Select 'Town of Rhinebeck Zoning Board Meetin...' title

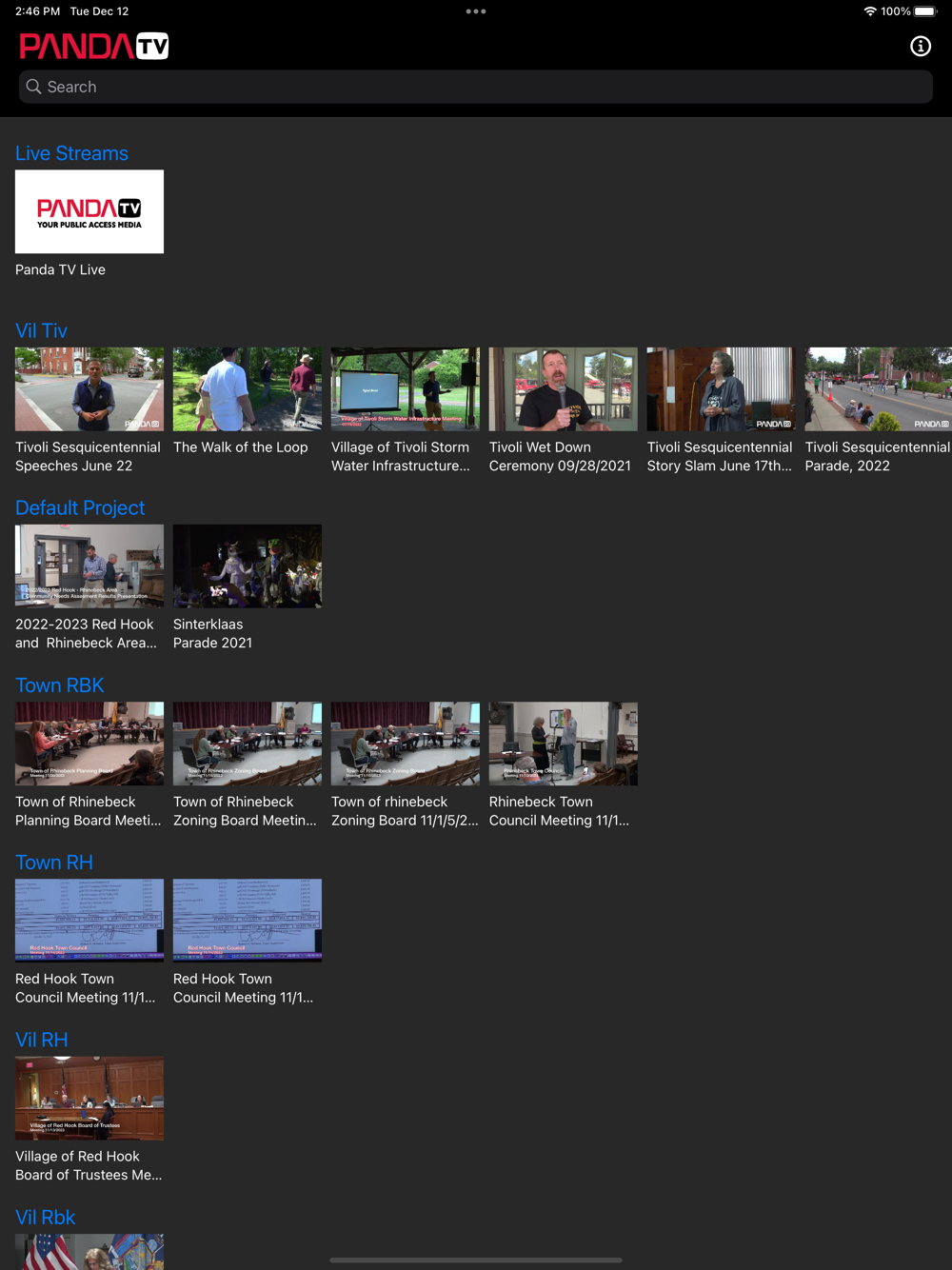coord(245,811)
